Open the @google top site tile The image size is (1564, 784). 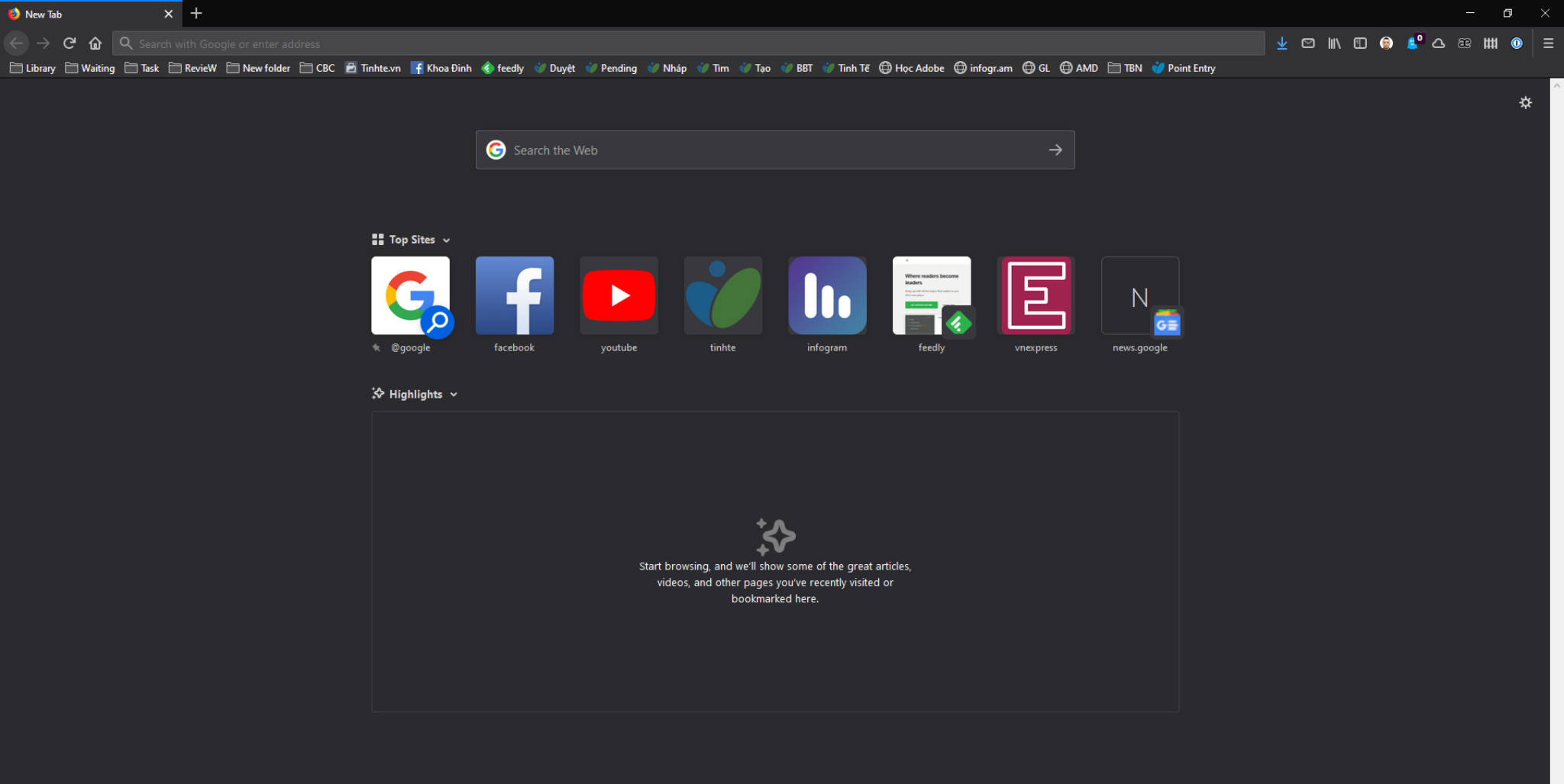[x=411, y=296]
